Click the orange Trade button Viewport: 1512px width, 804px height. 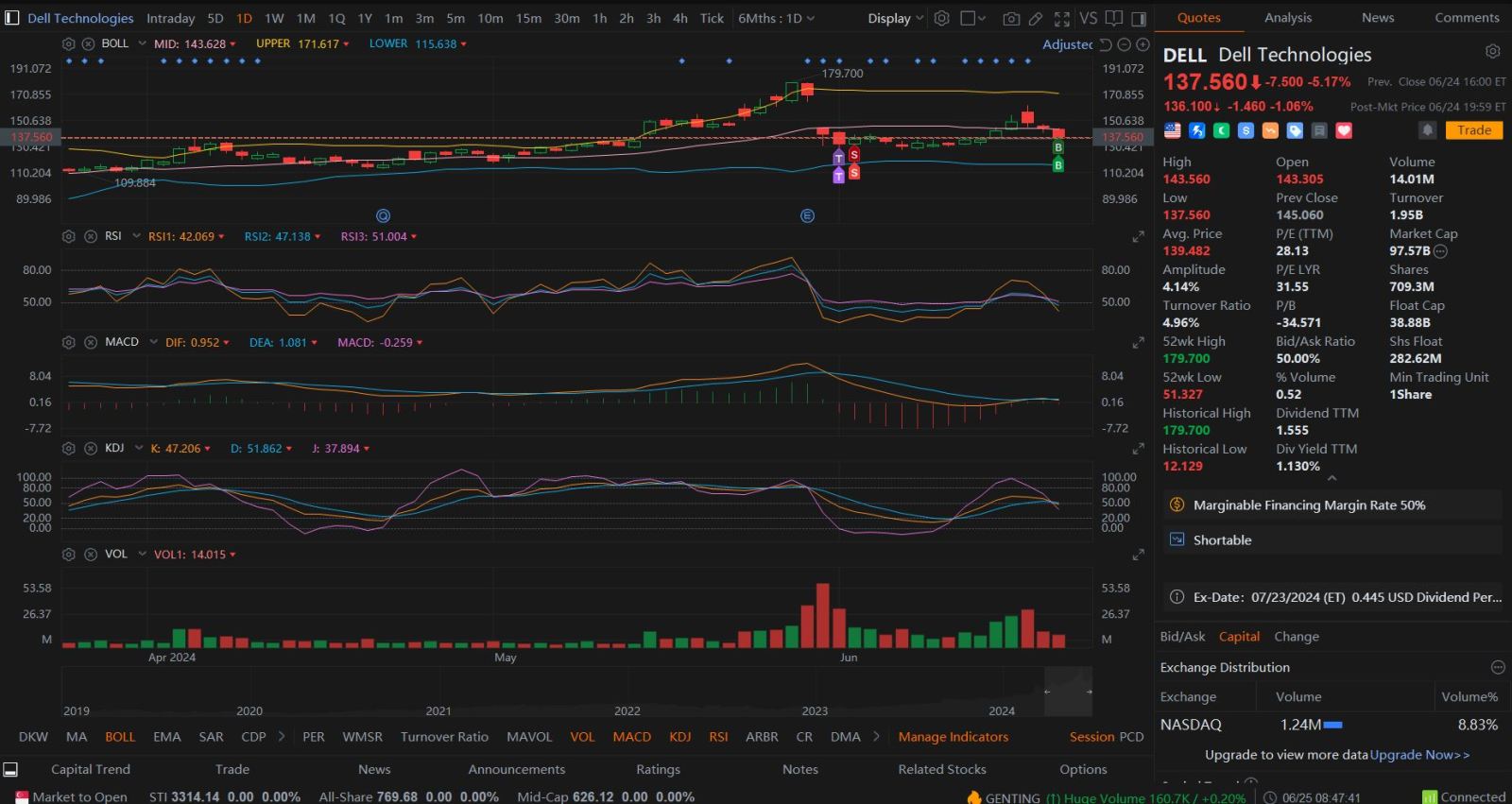tap(1473, 130)
